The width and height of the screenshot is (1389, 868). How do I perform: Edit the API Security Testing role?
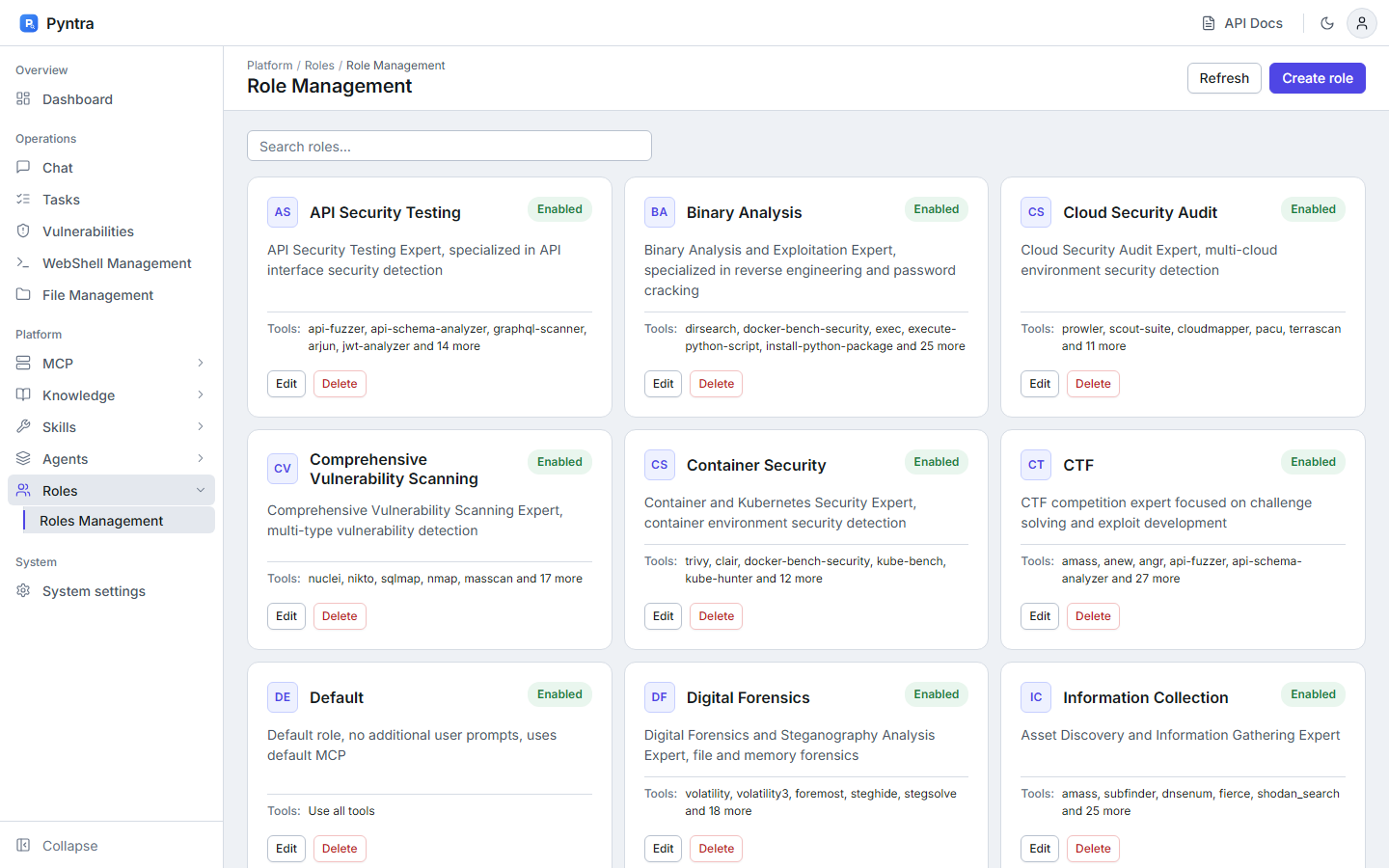(286, 384)
